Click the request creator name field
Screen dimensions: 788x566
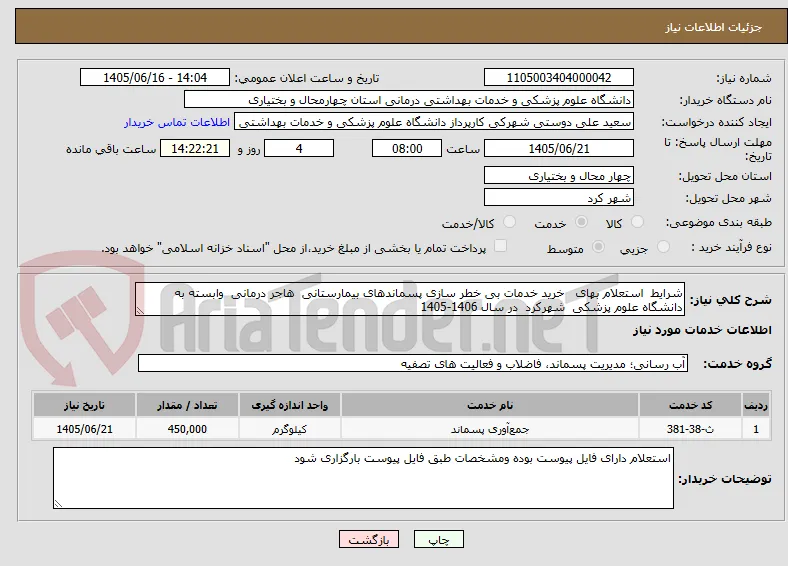[x=434, y=122]
